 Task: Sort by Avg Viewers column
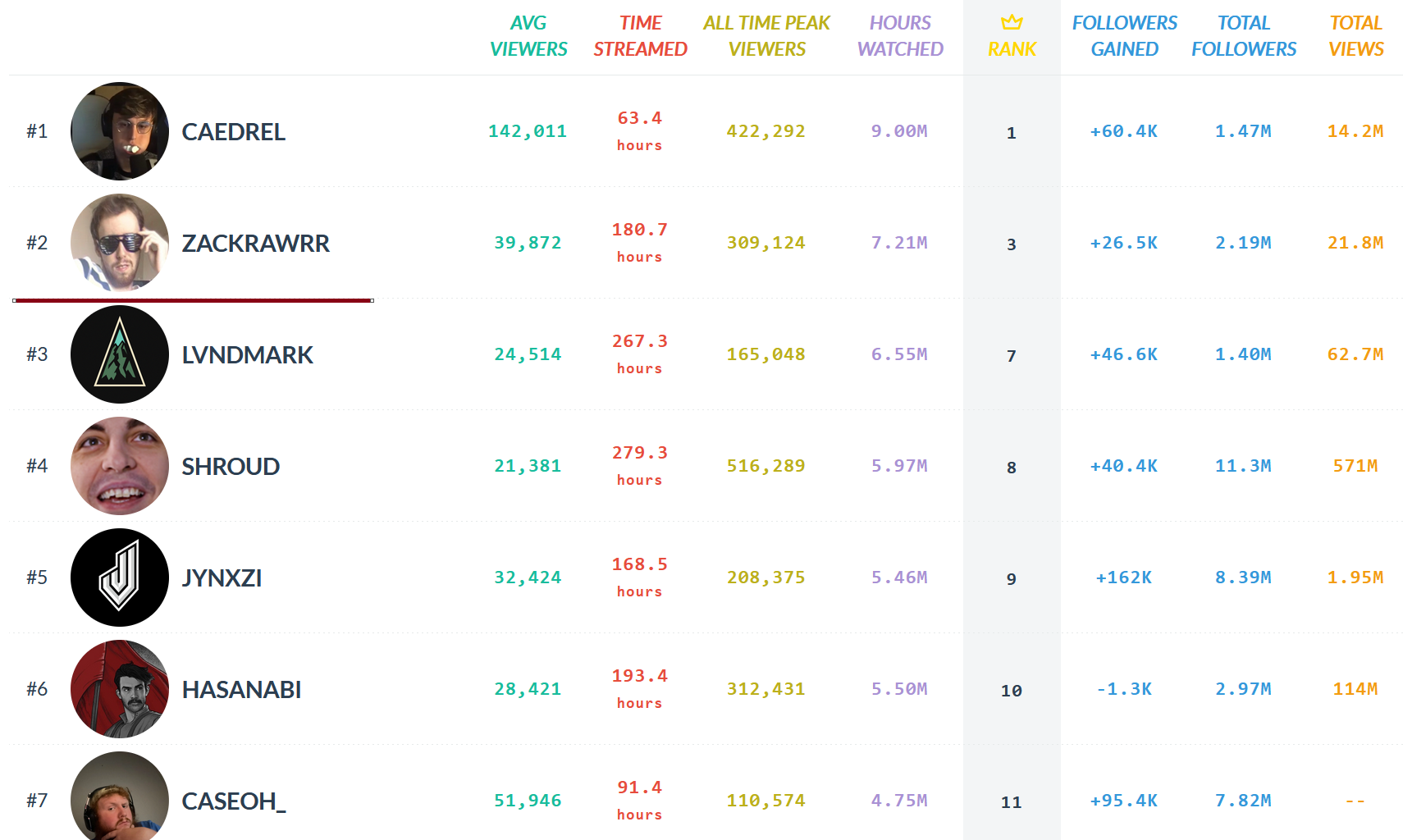point(528,36)
